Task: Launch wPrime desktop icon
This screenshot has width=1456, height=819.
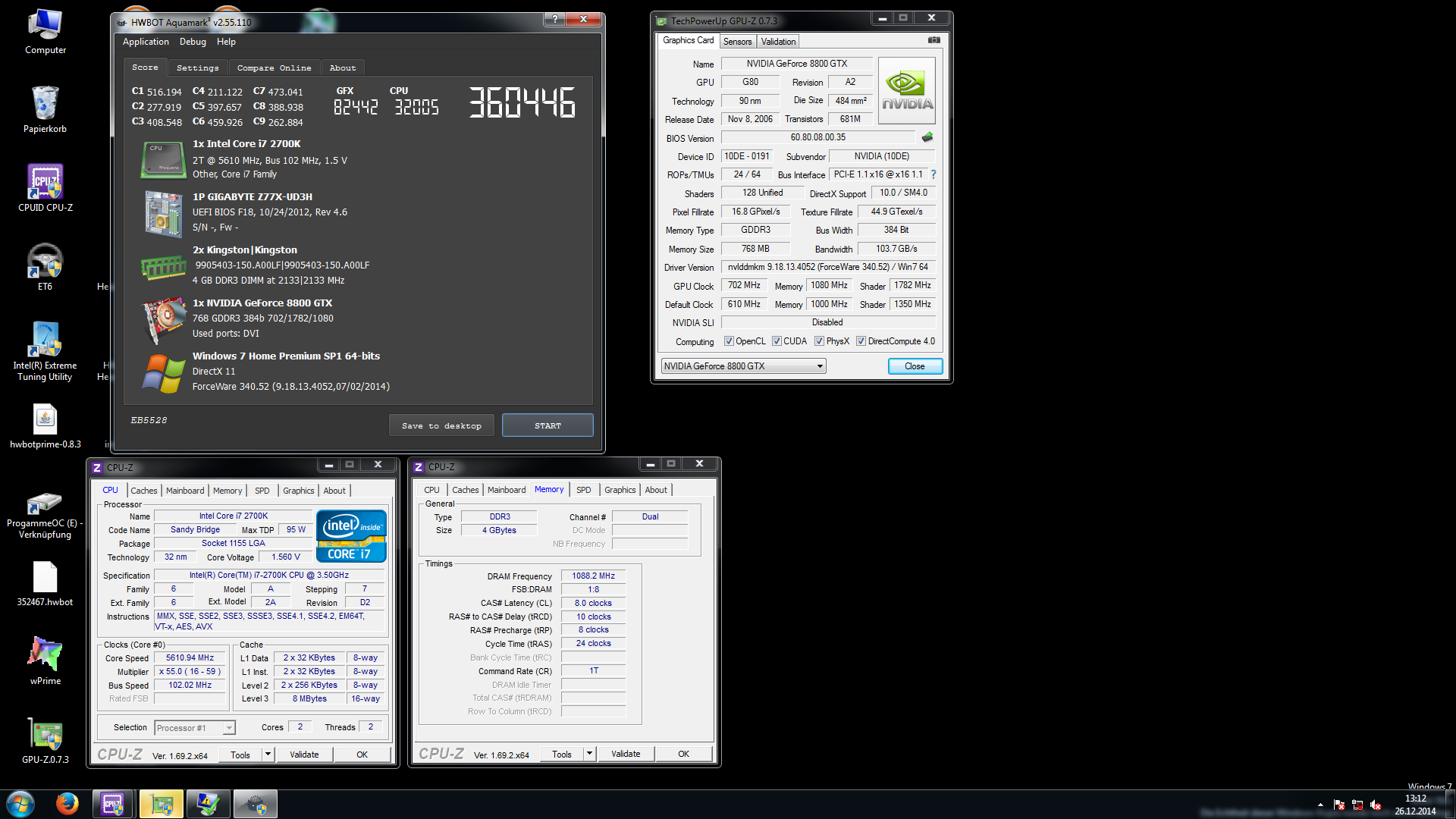Action: click(45, 660)
